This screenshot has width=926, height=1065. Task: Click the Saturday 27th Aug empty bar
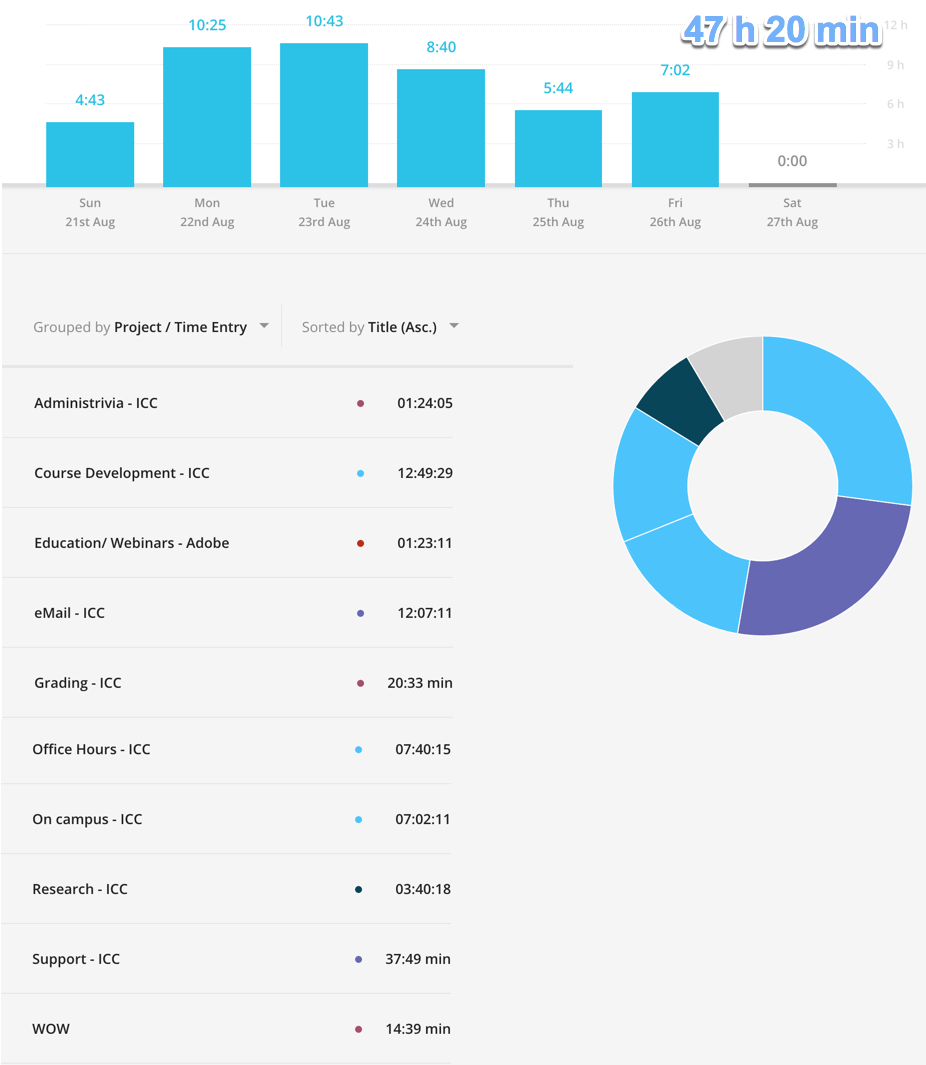click(792, 185)
